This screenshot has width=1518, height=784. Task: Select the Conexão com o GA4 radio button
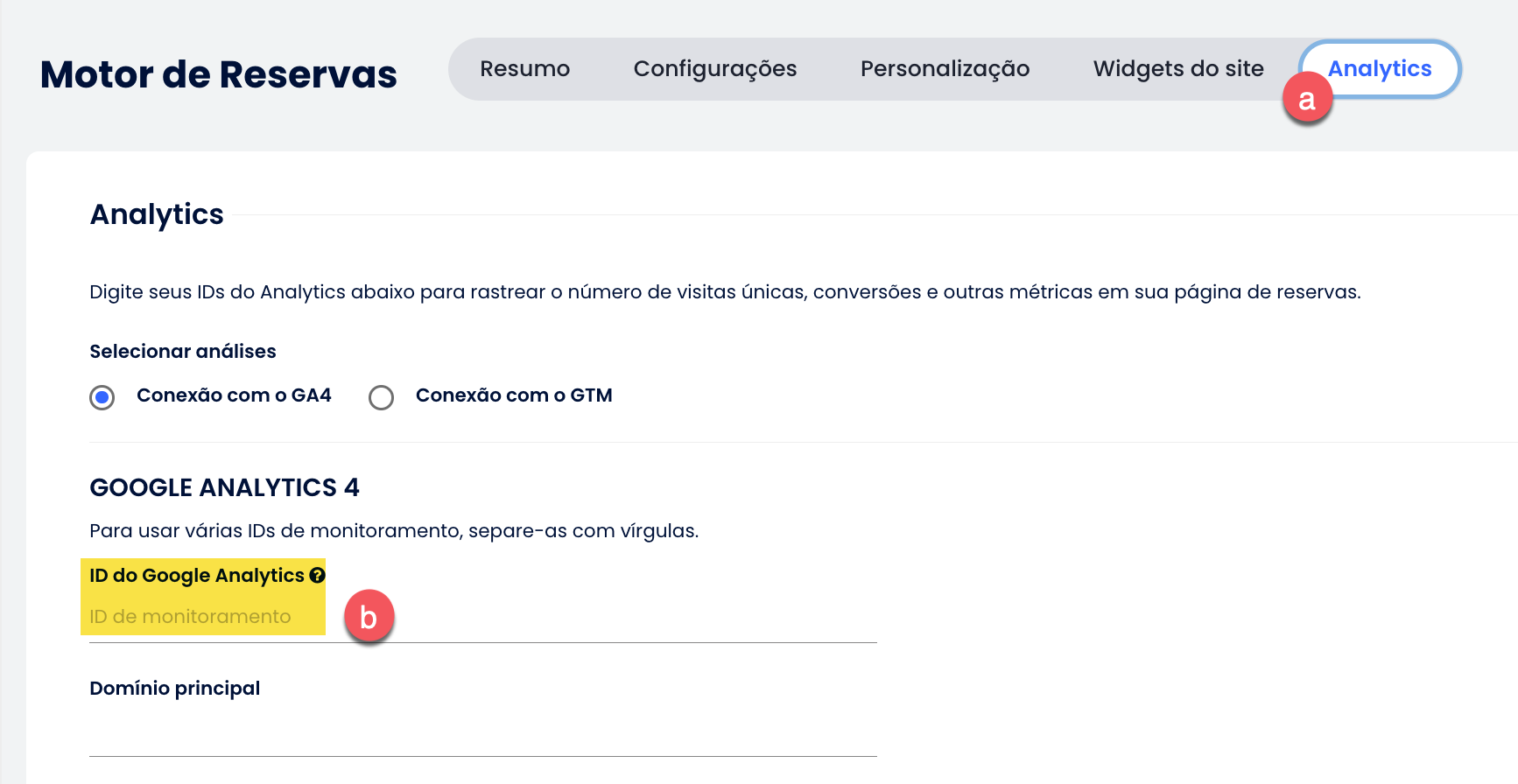102,397
